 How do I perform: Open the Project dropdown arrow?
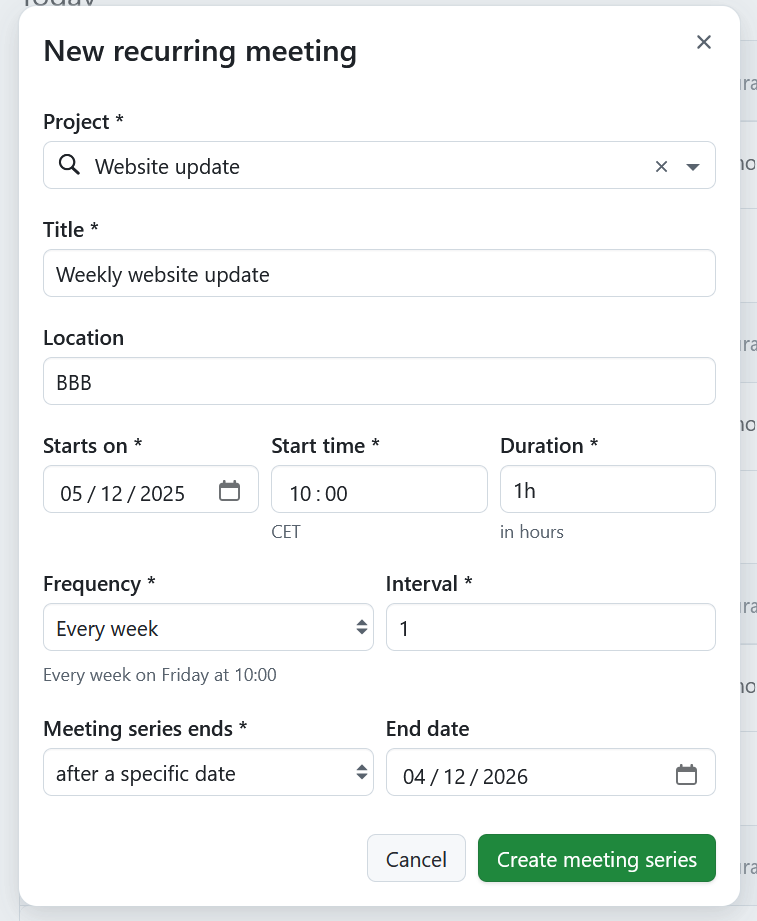click(x=693, y=166)
